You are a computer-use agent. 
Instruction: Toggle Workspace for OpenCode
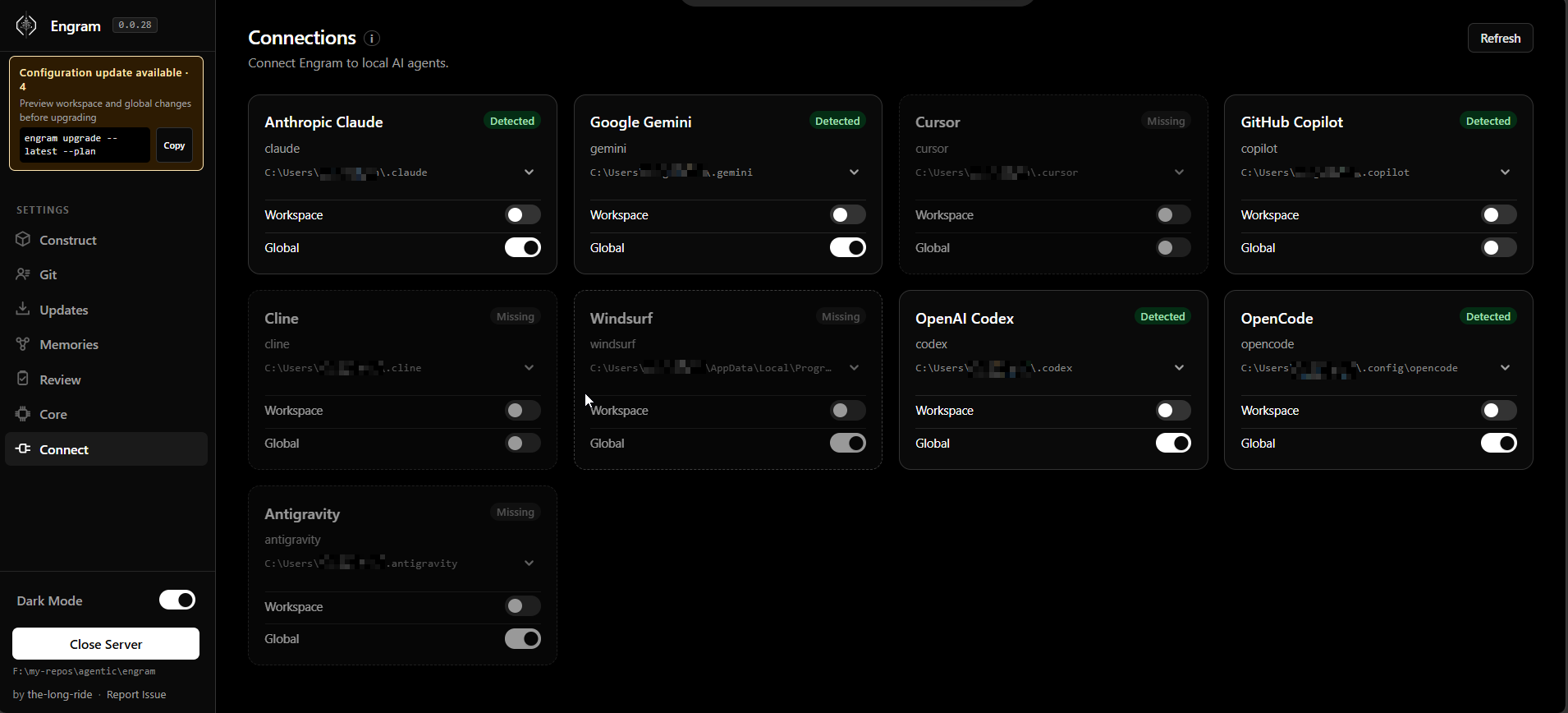point(1499,411)
